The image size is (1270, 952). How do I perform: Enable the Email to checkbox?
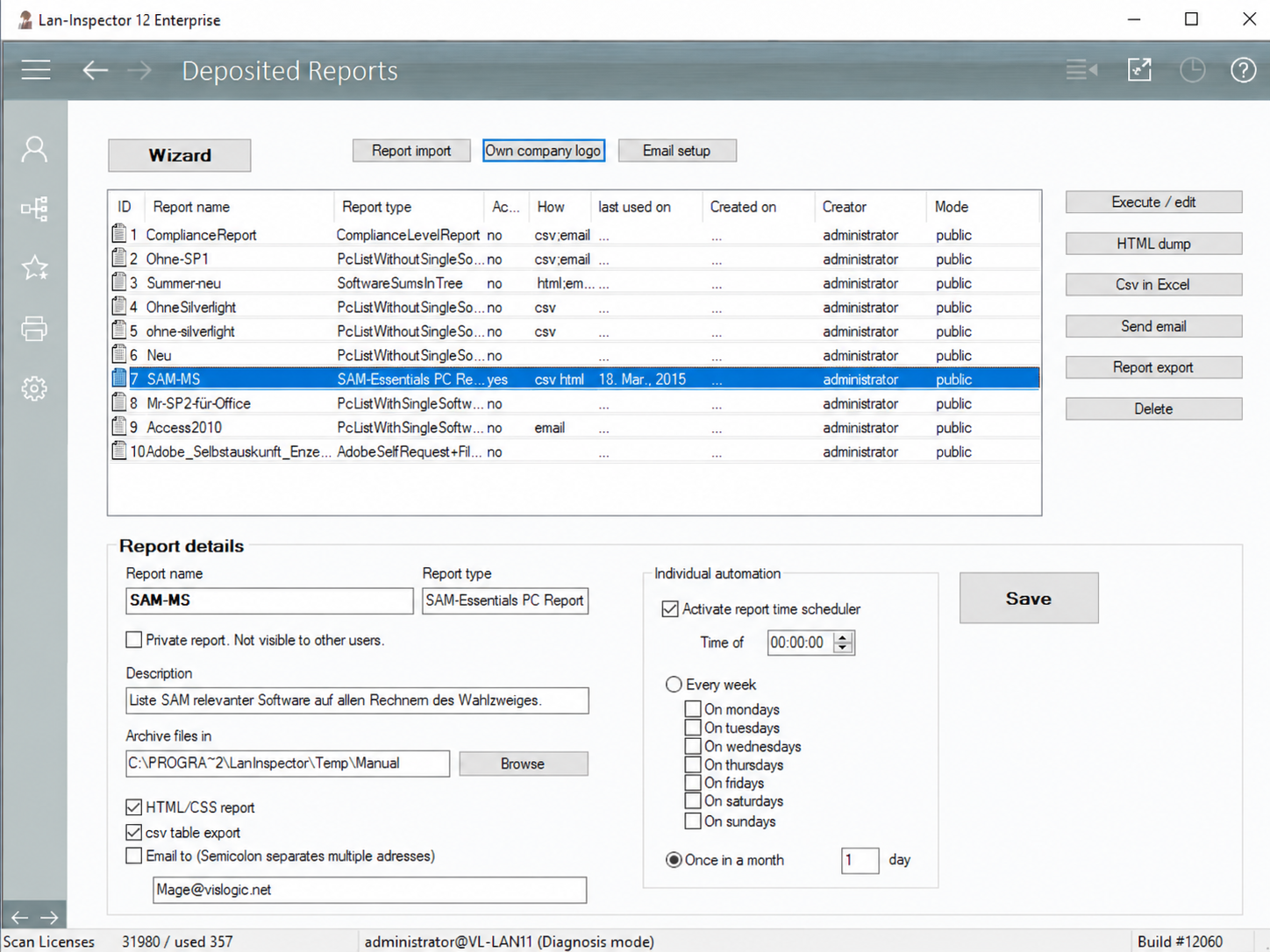(x=133, y=856)
